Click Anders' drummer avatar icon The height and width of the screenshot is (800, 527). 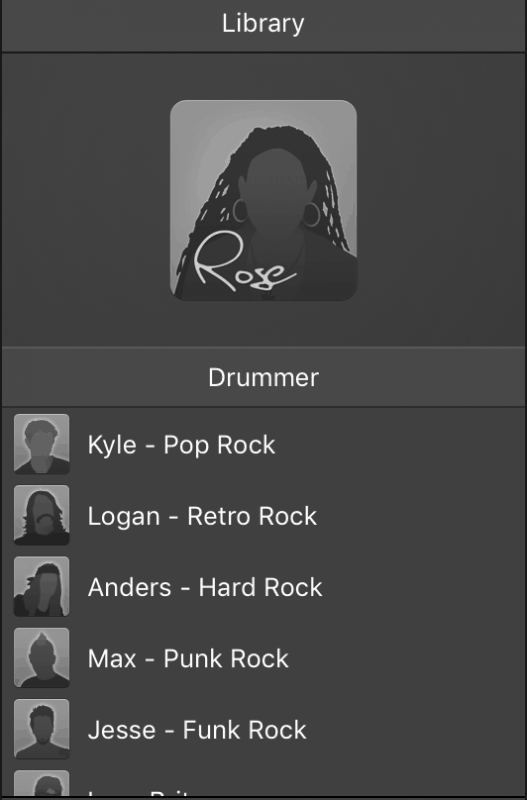(x=41, y=587)
